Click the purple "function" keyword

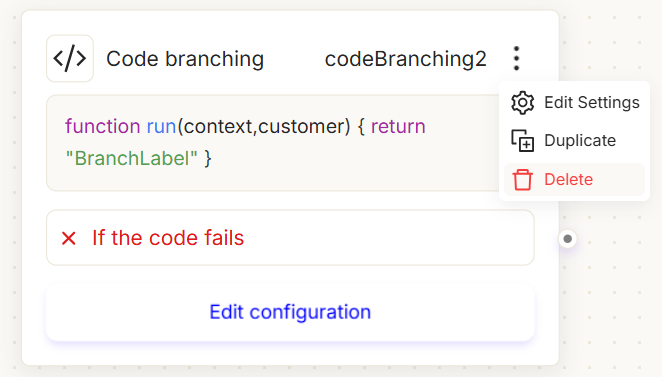(x=103, y=126)
